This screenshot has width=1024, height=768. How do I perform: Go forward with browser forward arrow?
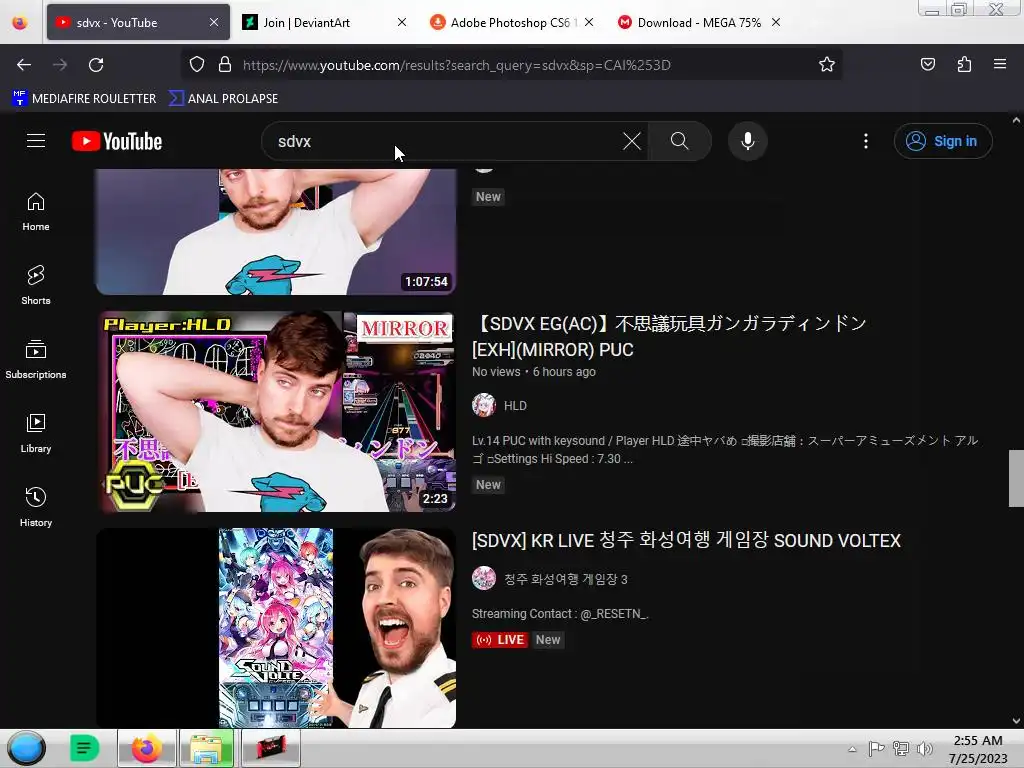coord(60,65)
